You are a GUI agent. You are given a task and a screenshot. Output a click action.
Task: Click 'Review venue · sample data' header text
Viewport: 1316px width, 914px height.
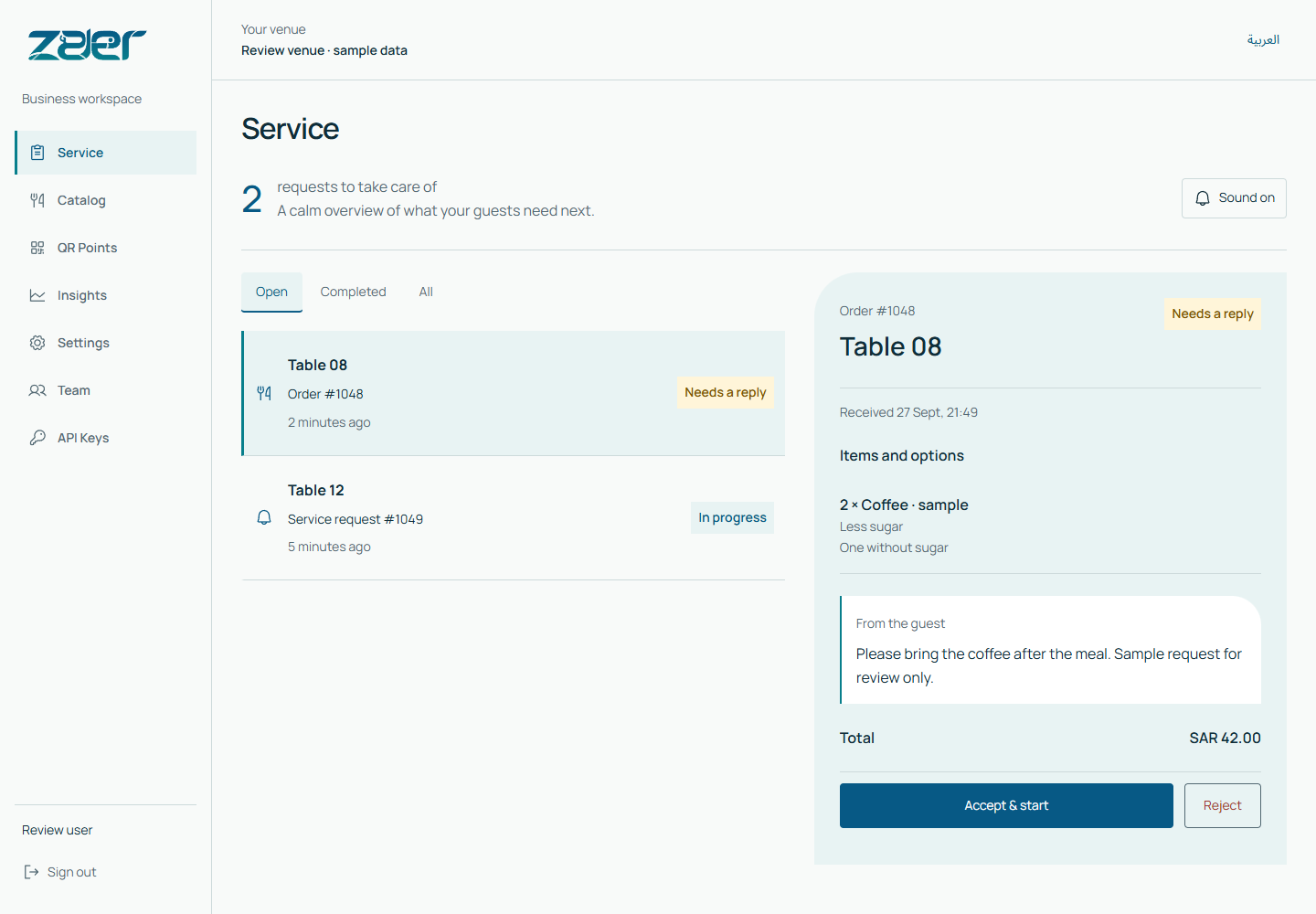point(324,51)
